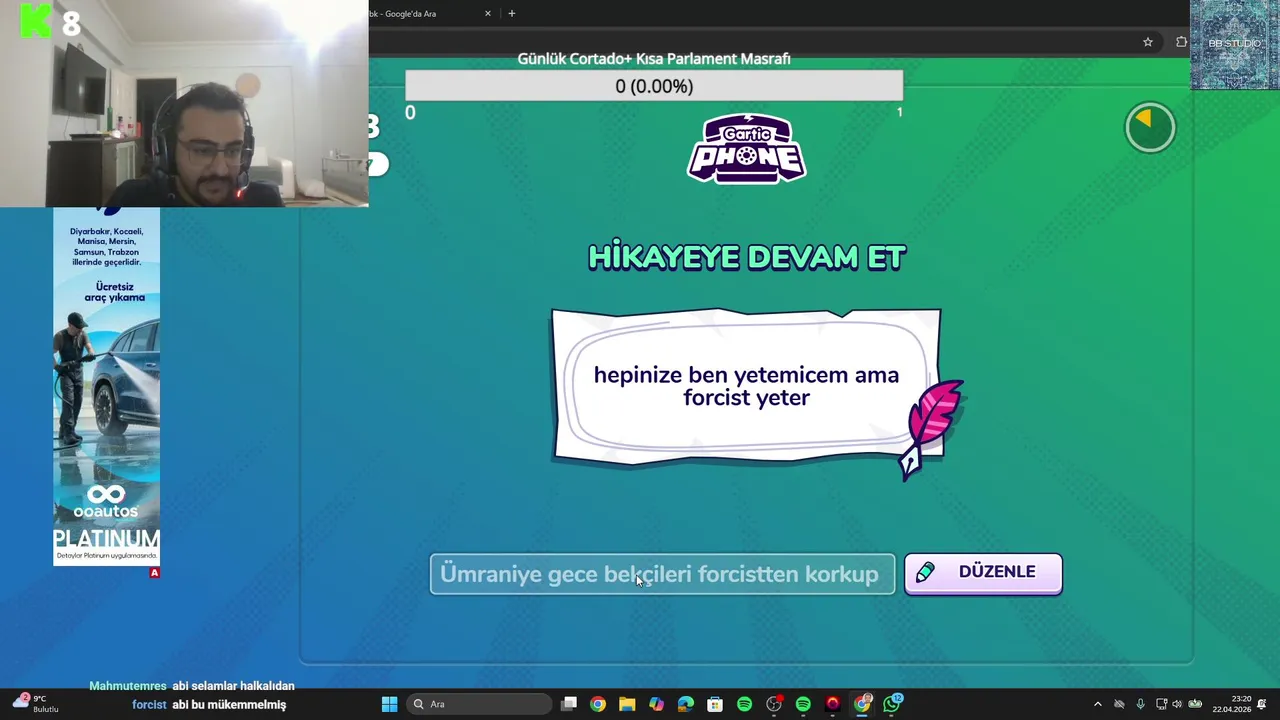Screen dimensions: 1280x720
Task: Click the webcam overlay of the streamer
Action: 184,103
